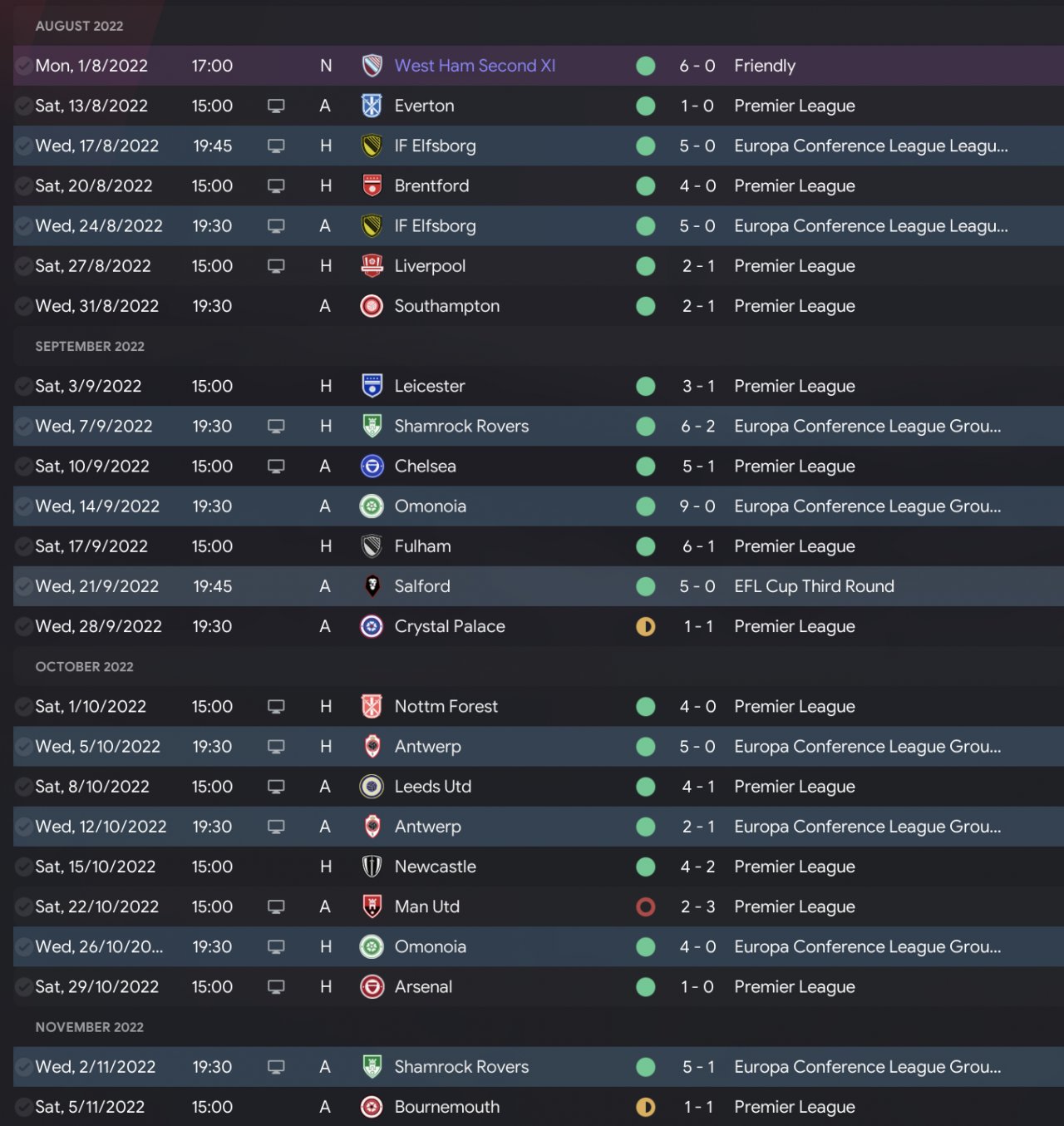
Task: Open the Crystal Palace team link
Action: 450,626
